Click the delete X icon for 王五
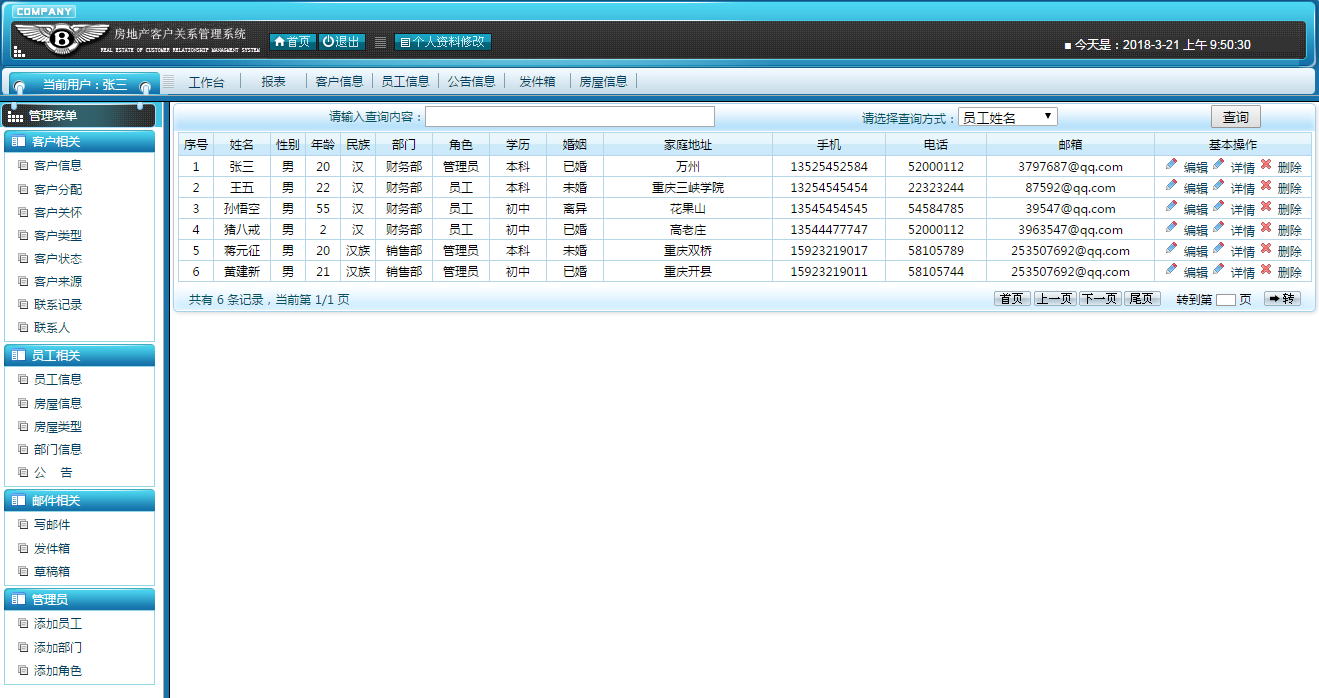The image size is (1319, 698). [x=1266, y=186]
